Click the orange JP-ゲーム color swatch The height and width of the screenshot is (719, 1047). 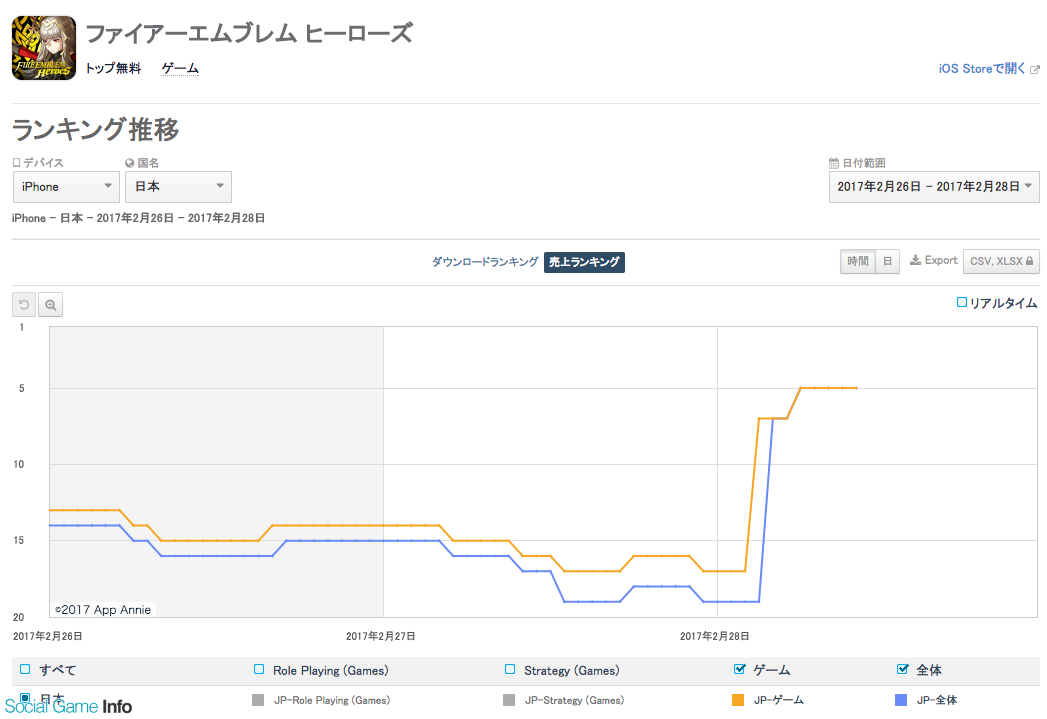[x=738, y=700]
